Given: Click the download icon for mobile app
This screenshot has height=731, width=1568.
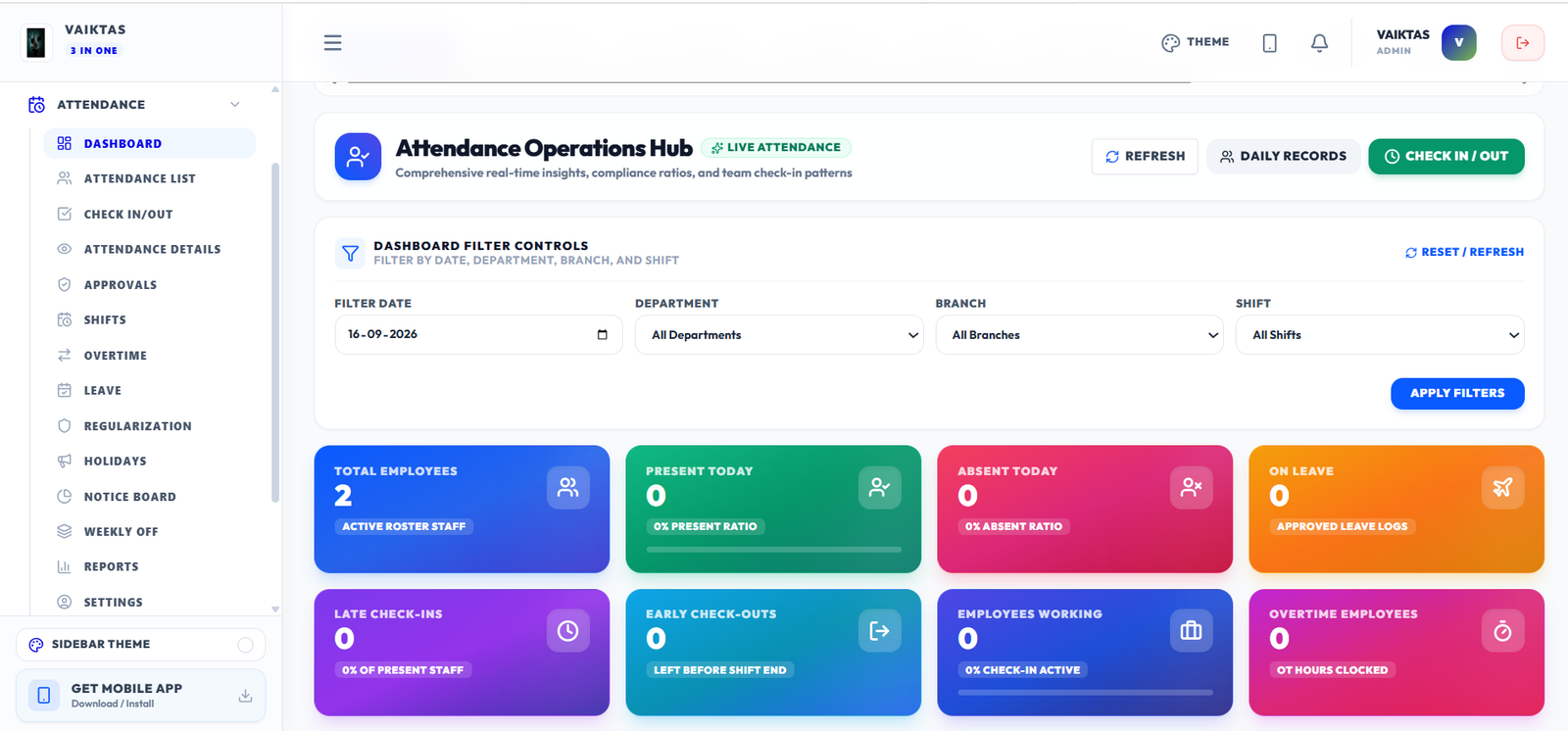Looking at the screenshot, I should click(x=245, y=696).
